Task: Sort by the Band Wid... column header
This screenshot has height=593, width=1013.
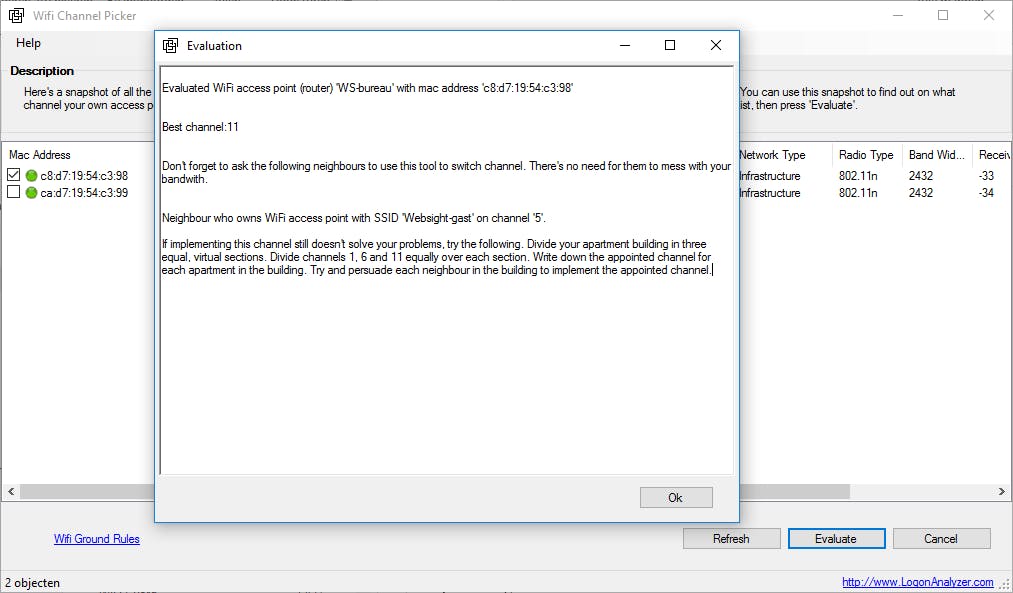Action: tap(937, 155)
